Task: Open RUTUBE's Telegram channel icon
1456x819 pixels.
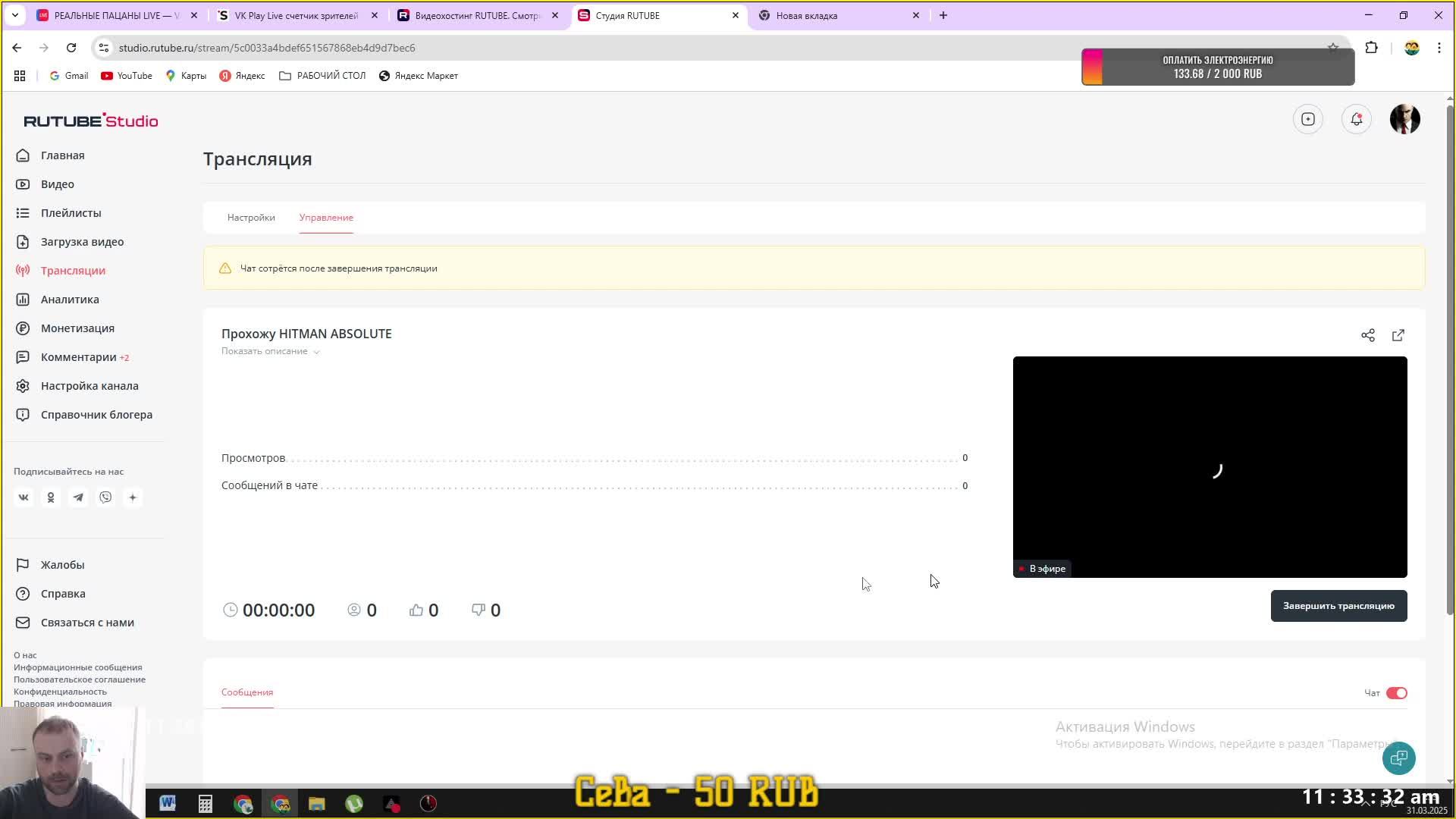Action: pos(78,497)
